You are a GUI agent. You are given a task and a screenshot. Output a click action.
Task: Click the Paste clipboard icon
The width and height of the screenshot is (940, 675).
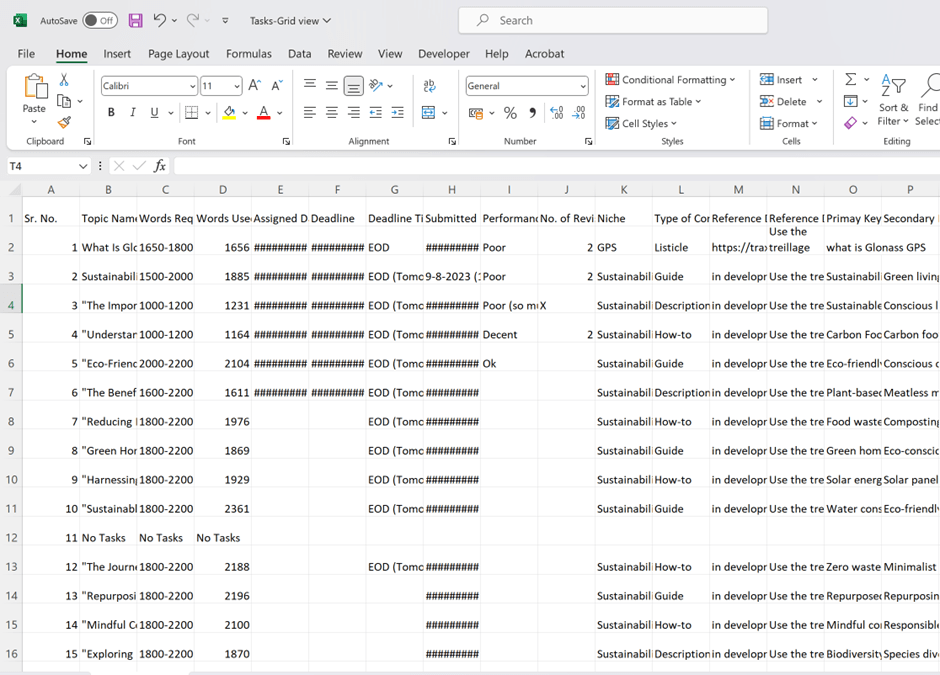click(35, 86)
